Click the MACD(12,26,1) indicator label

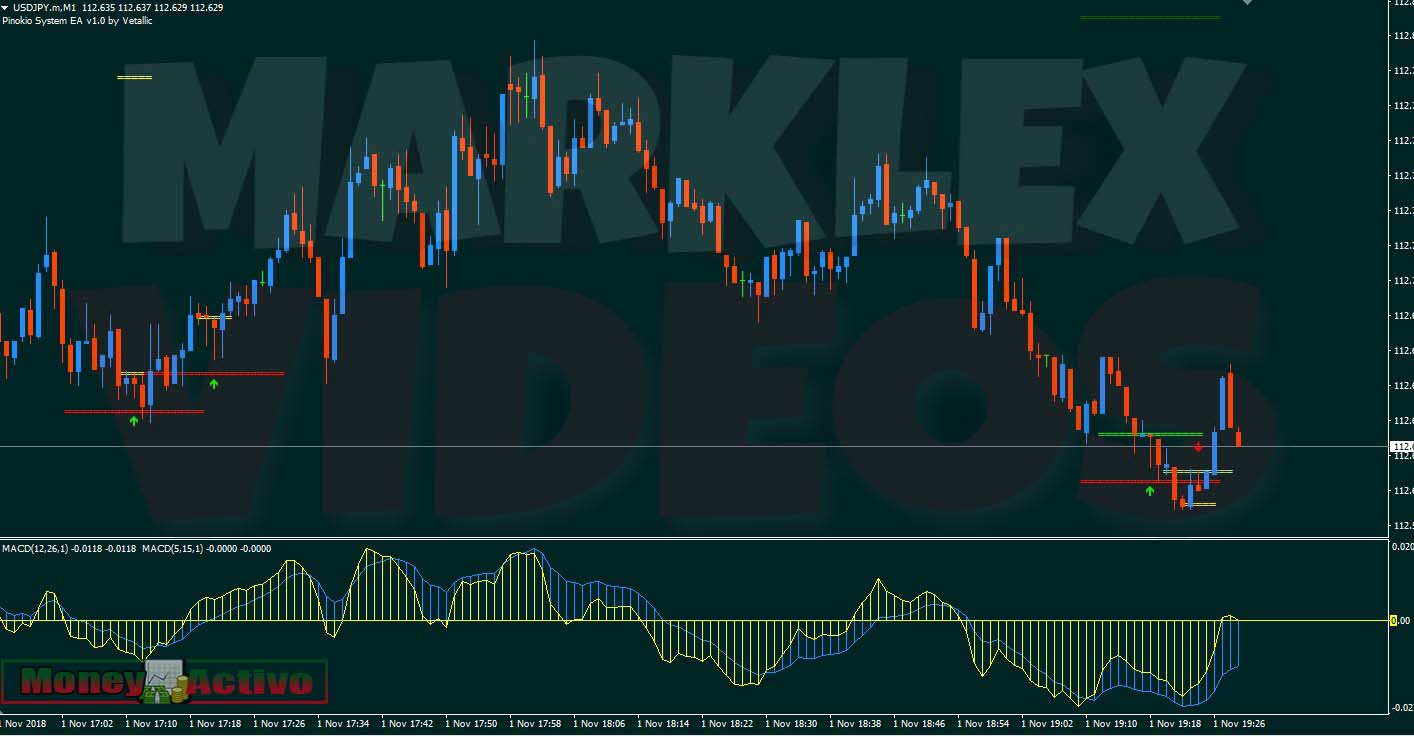click(35, 548)
